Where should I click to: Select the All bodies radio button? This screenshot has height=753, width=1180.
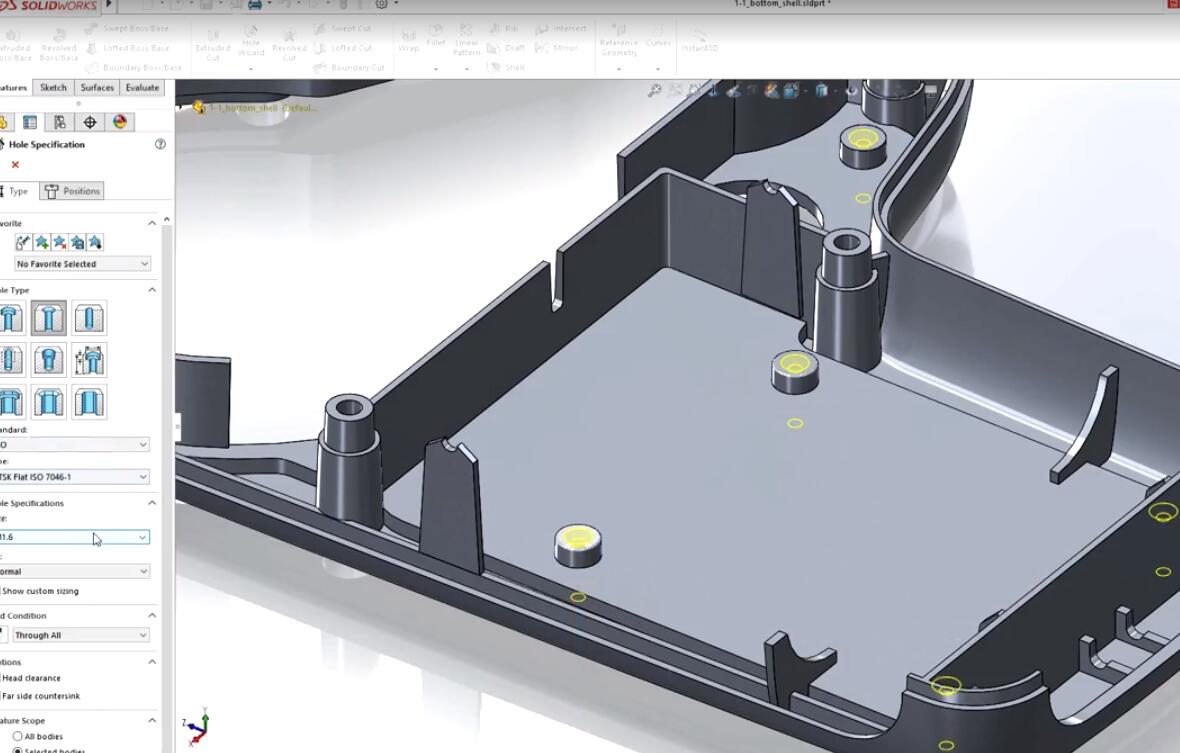click(17, 736)
